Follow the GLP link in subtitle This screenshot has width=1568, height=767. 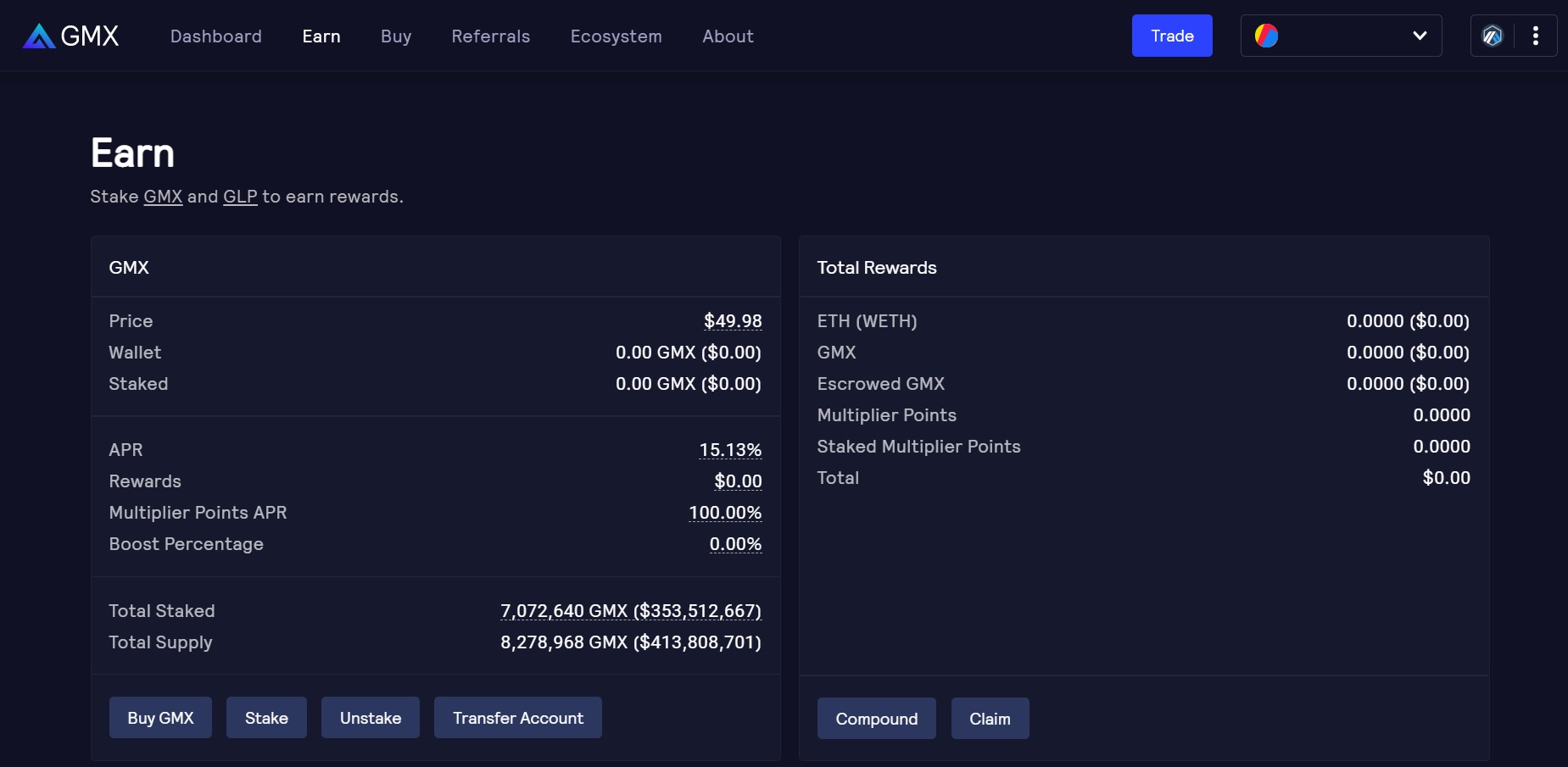[240, 197]
